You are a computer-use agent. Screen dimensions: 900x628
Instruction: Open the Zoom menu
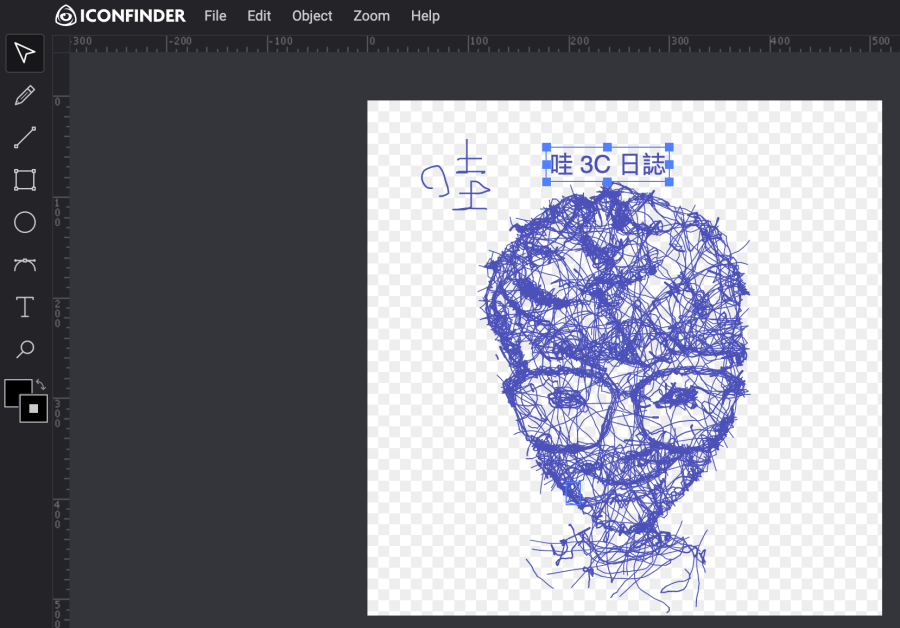371,16
